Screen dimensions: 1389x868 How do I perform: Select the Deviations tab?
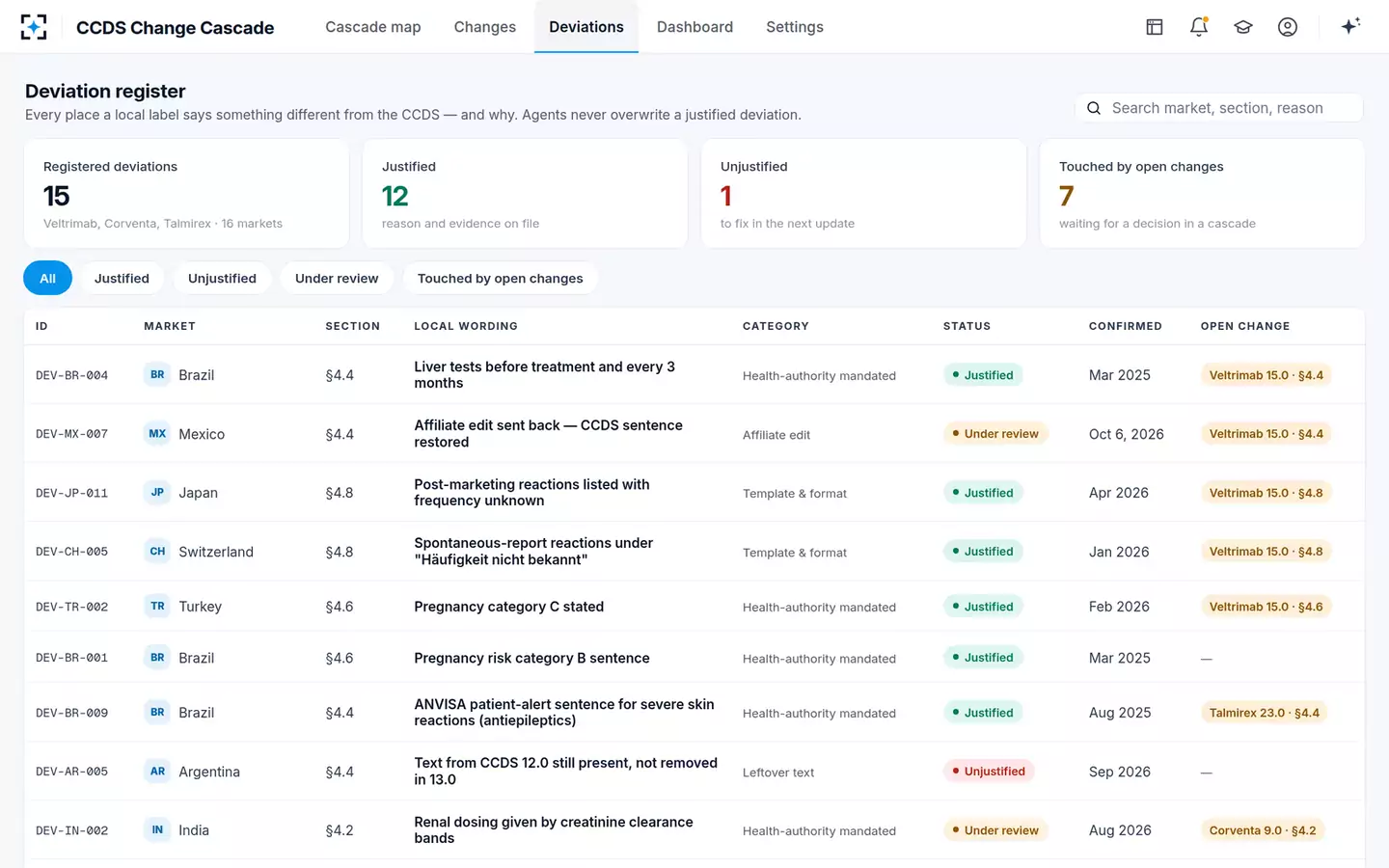click(x=586, y=27)
